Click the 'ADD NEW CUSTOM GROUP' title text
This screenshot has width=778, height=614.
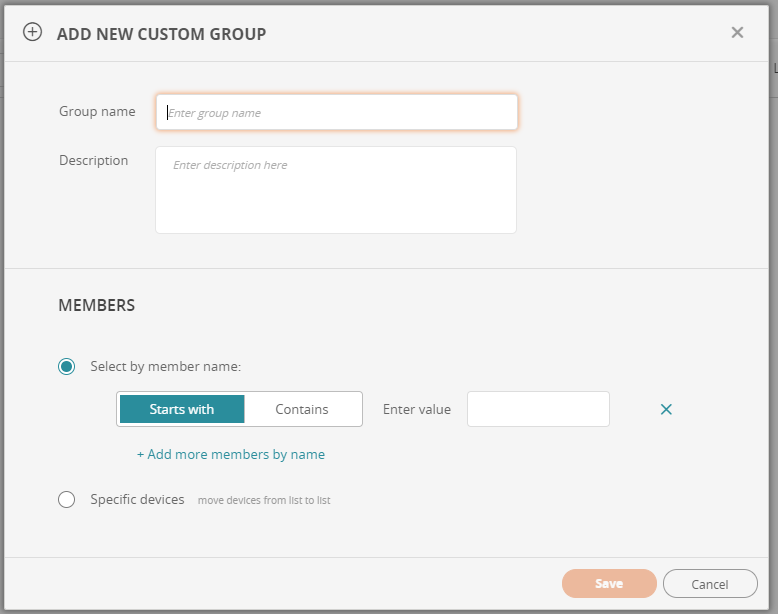(x=161, y=34)
